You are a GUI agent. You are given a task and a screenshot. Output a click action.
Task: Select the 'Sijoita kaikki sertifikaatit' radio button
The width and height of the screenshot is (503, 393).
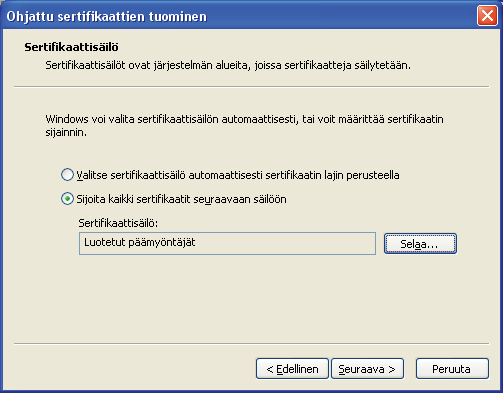67,199
